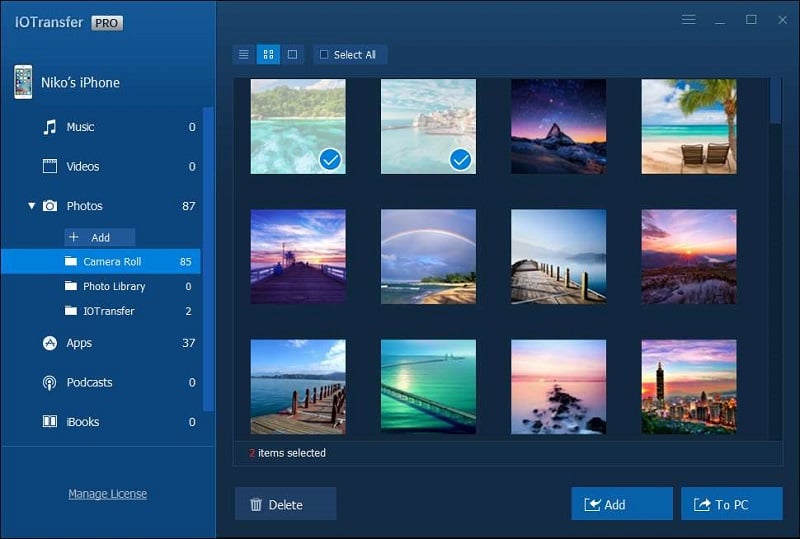Tick the Select All checkbox
Image resolution: width=800 pixels, height=539 pixels.
coord(324,55)
